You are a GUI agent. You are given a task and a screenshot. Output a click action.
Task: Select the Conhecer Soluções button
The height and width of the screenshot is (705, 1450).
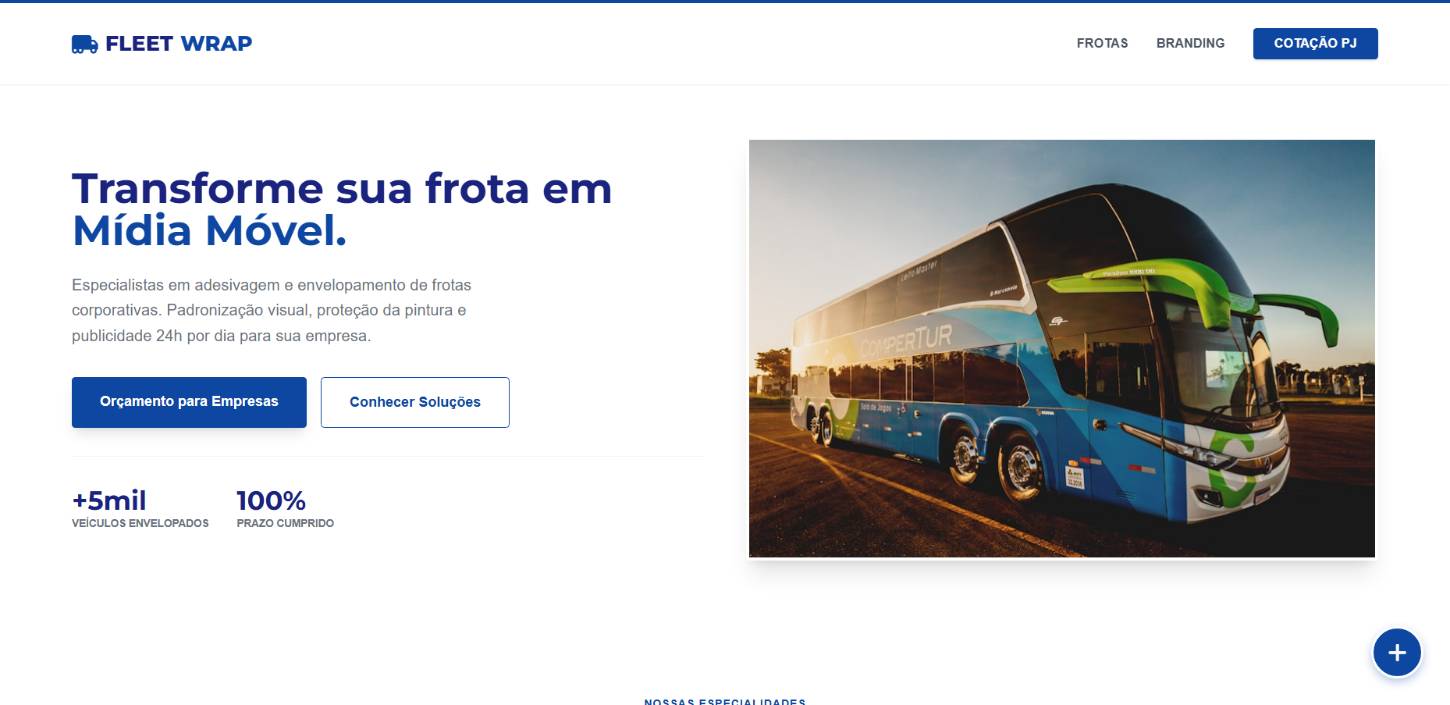(x=415, y=402)
